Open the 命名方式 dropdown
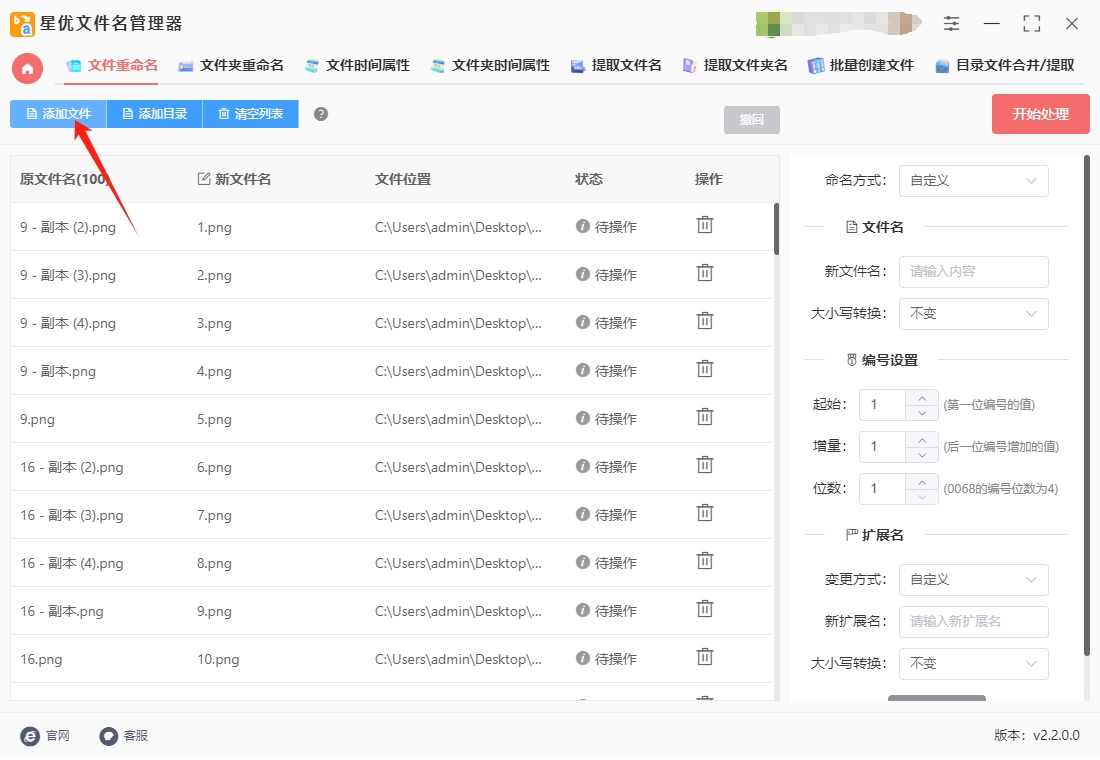This screenshot has height=760, width=1100. click(x=973, y=180)
